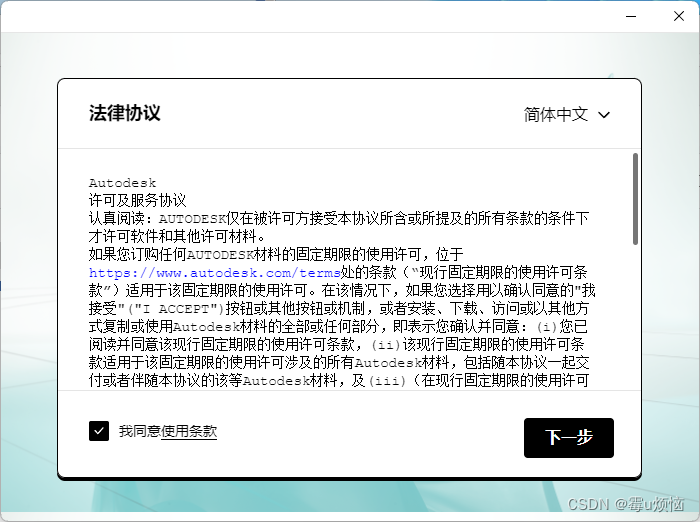Click the 法律协议 heading text

point(125,113)
